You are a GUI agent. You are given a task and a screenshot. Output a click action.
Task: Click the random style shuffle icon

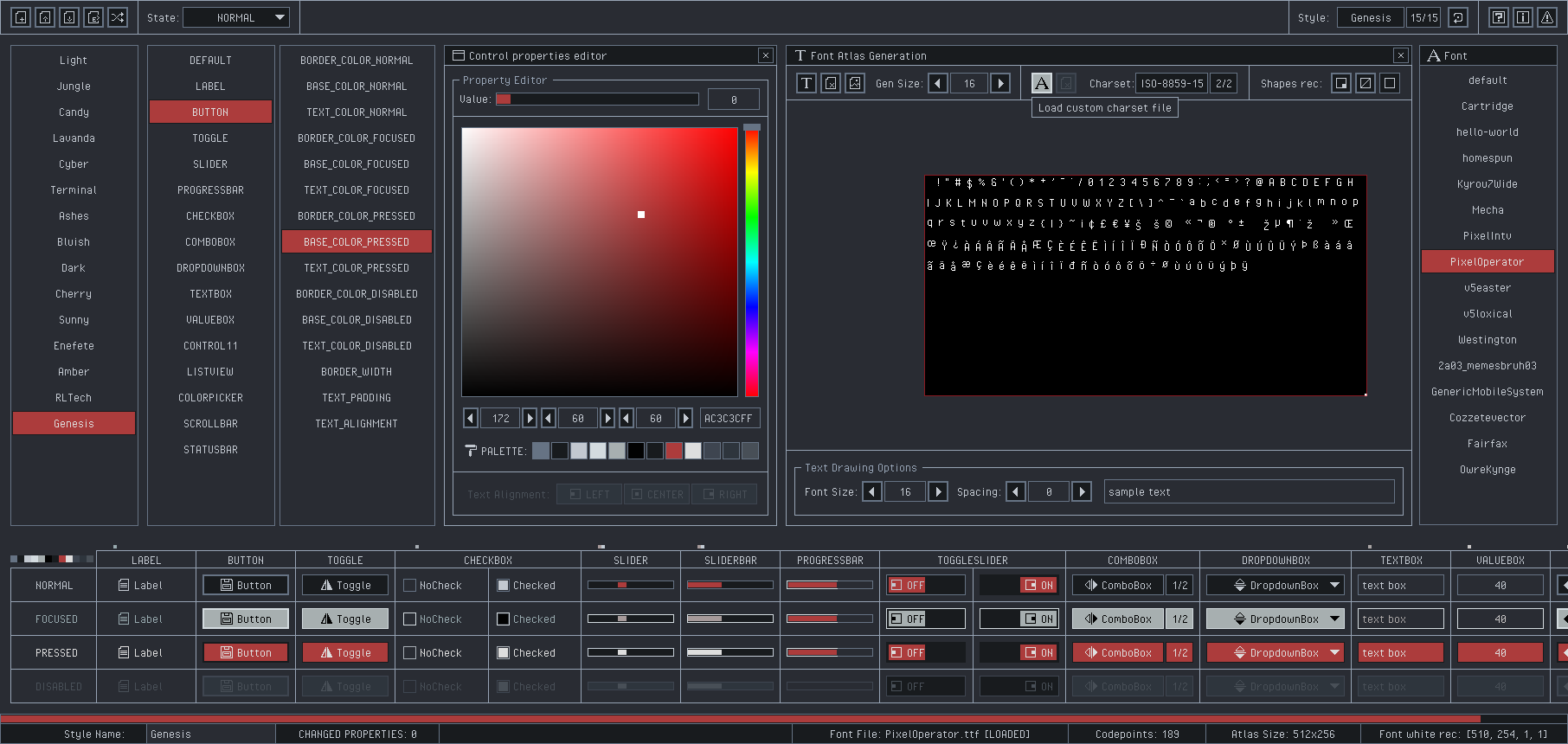118,17
